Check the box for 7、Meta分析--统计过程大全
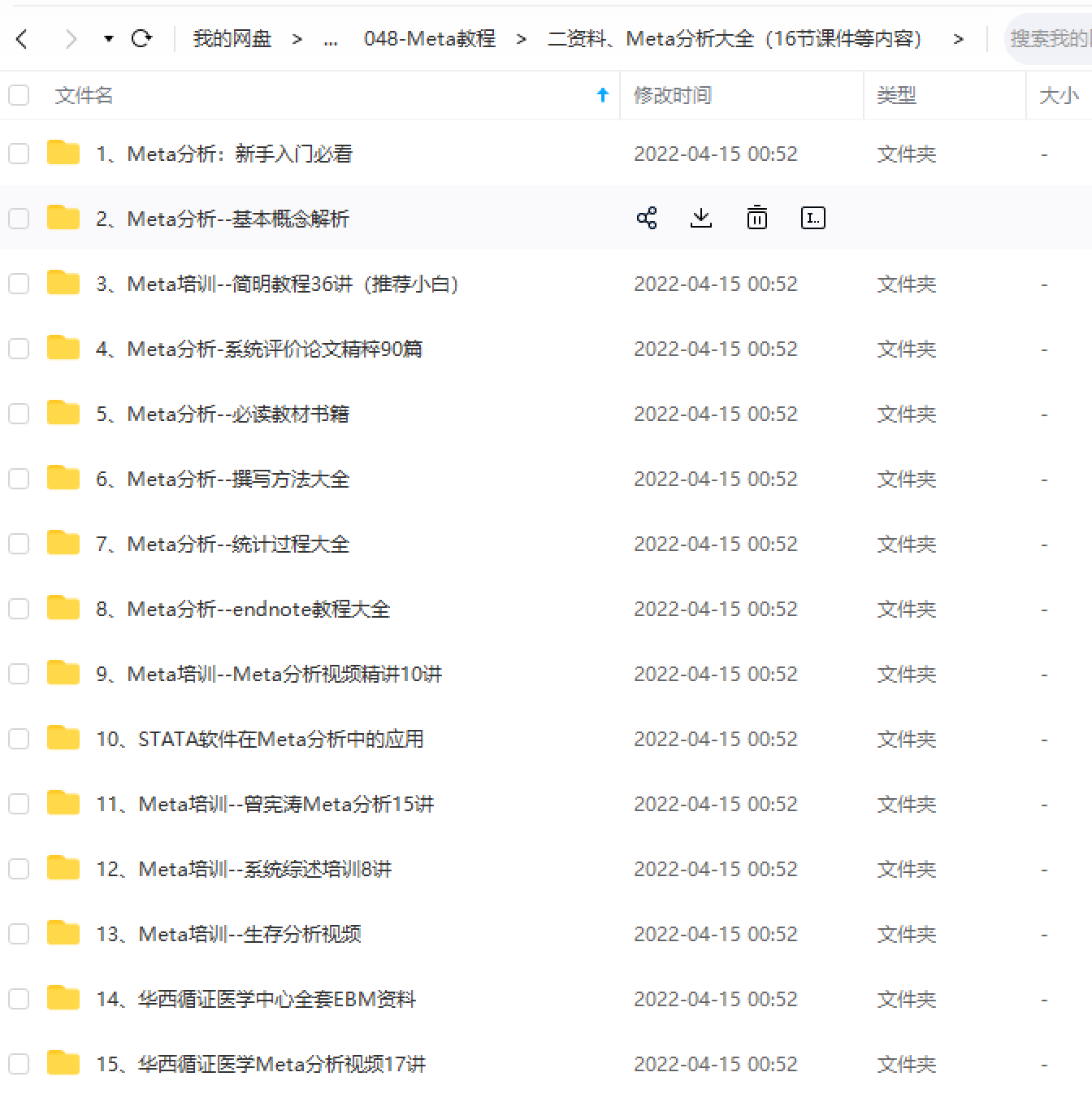1092x1094 pixels. point(19,544)
